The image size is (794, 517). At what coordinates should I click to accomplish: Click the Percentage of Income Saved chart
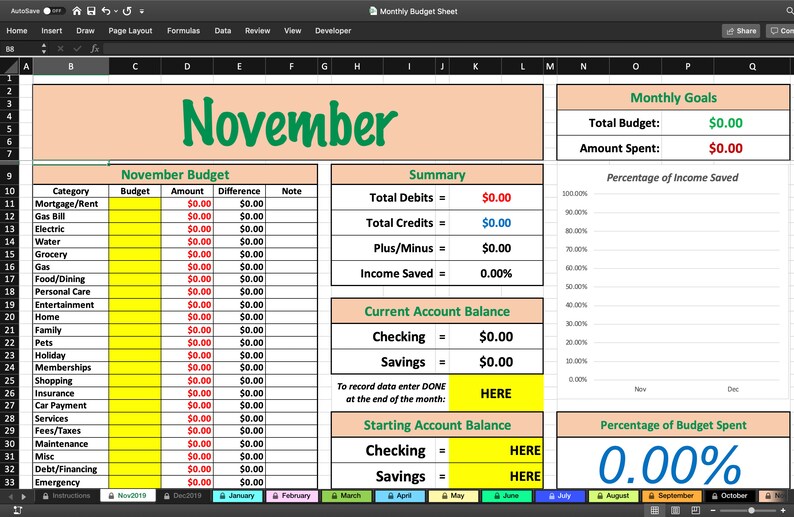click(x=673, y=282)
